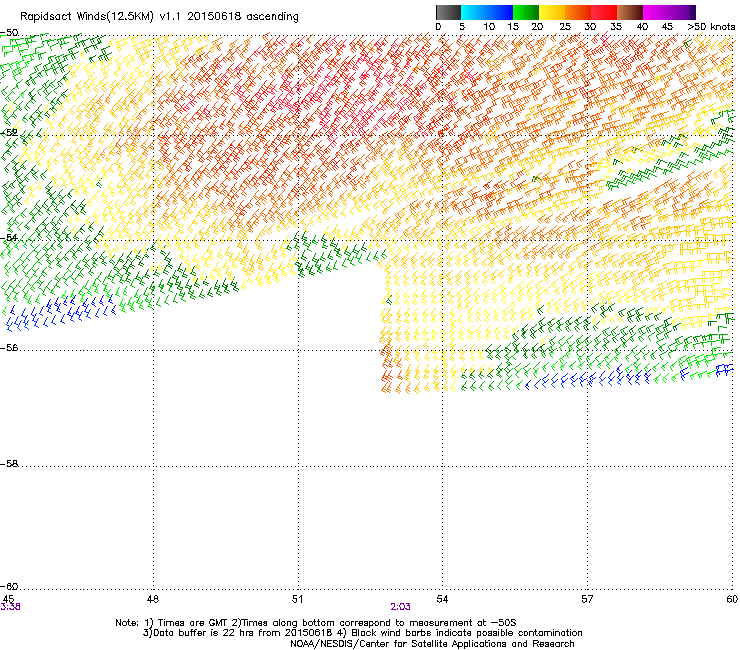This screenshot has height=650, width=740.
Task: Click the latitude label '-50'
Action: 9,33
